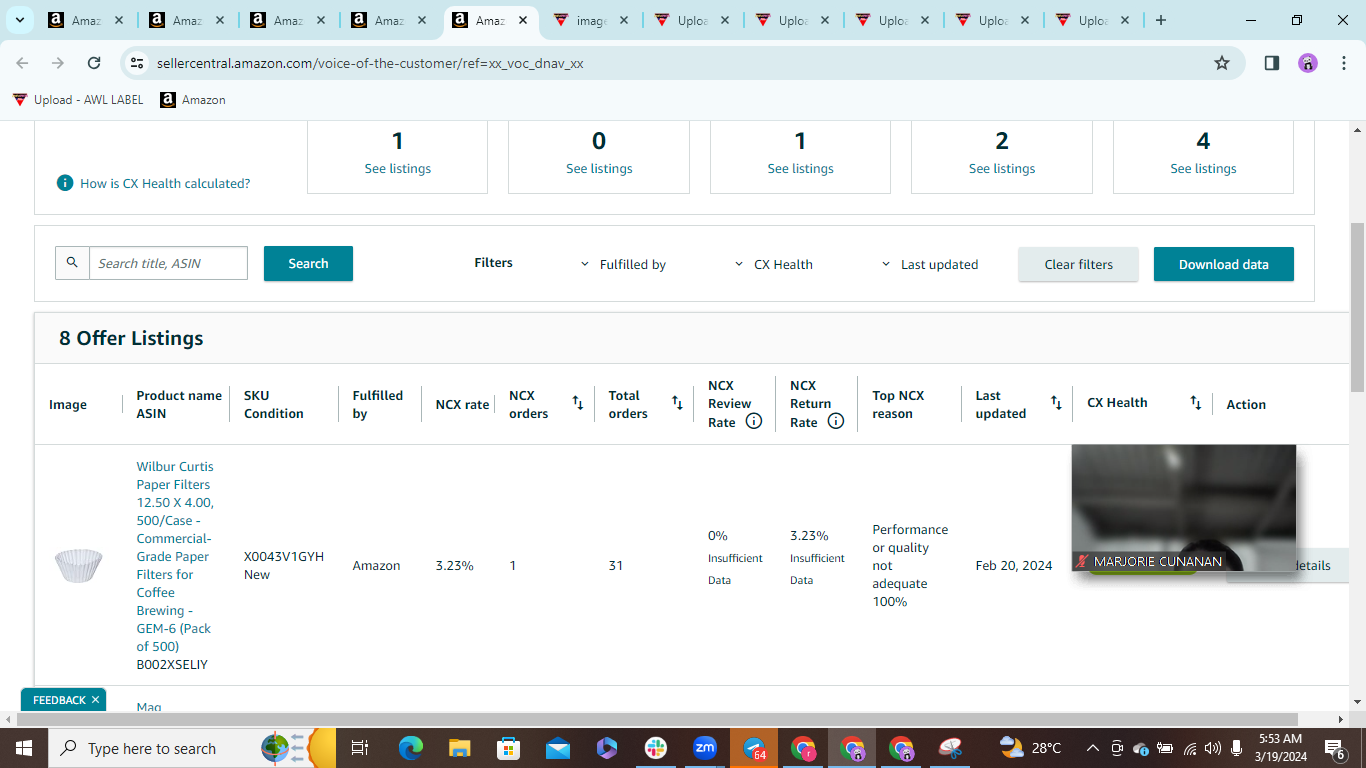Close the "image" browser tab

pos(624,20)
